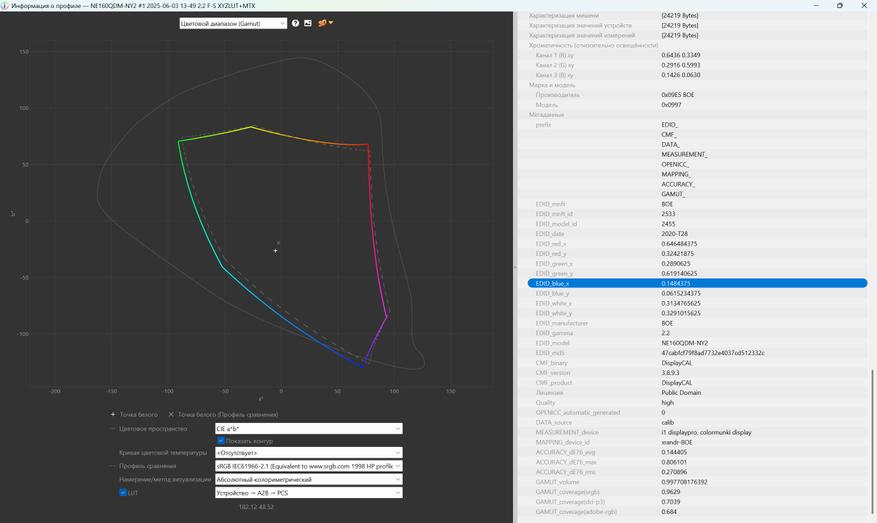Open the sRGB comparison profile dropdown

click(x=308, y=466)
